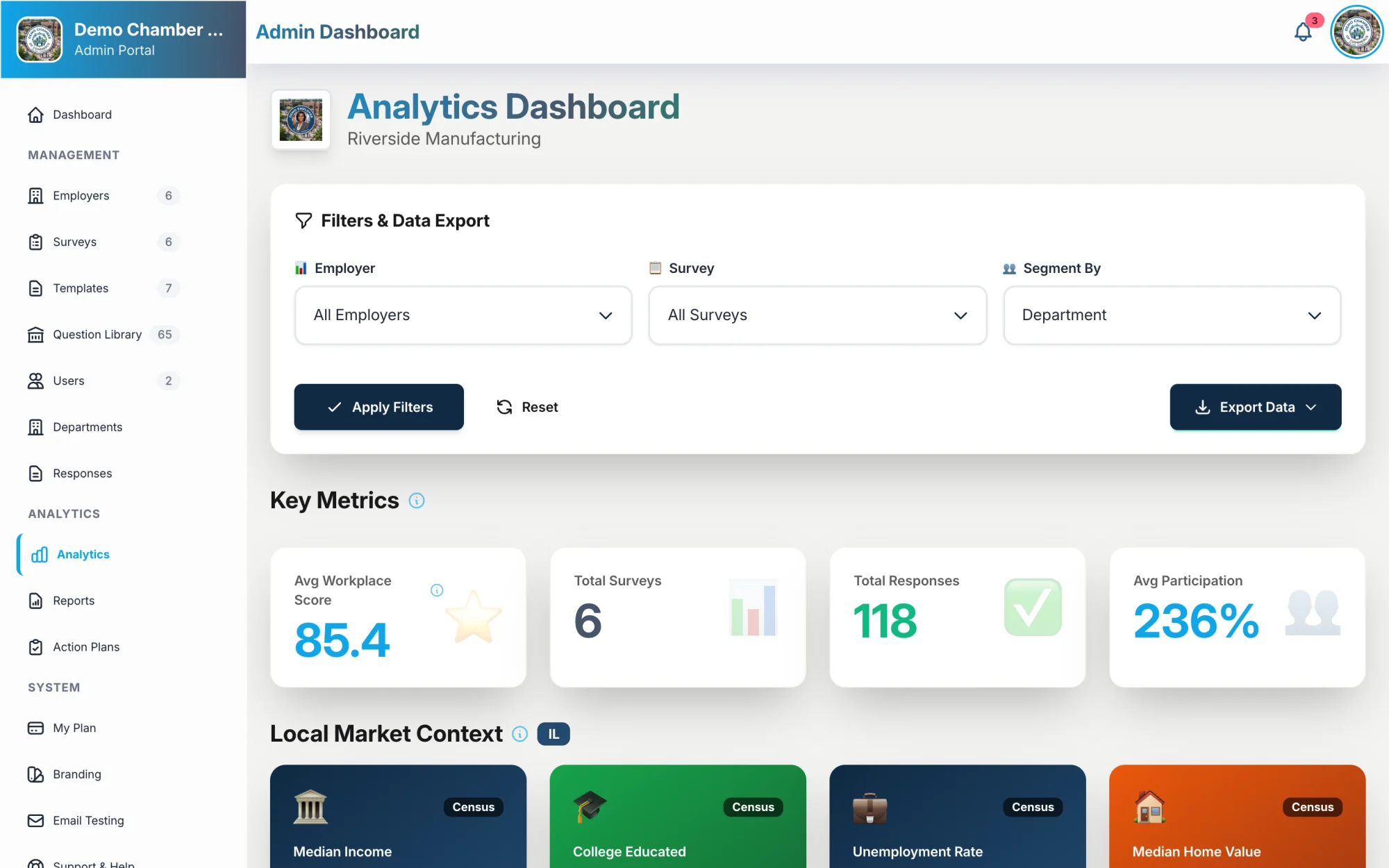
Task: Open My Plan menu item
Action: point(74,728)
